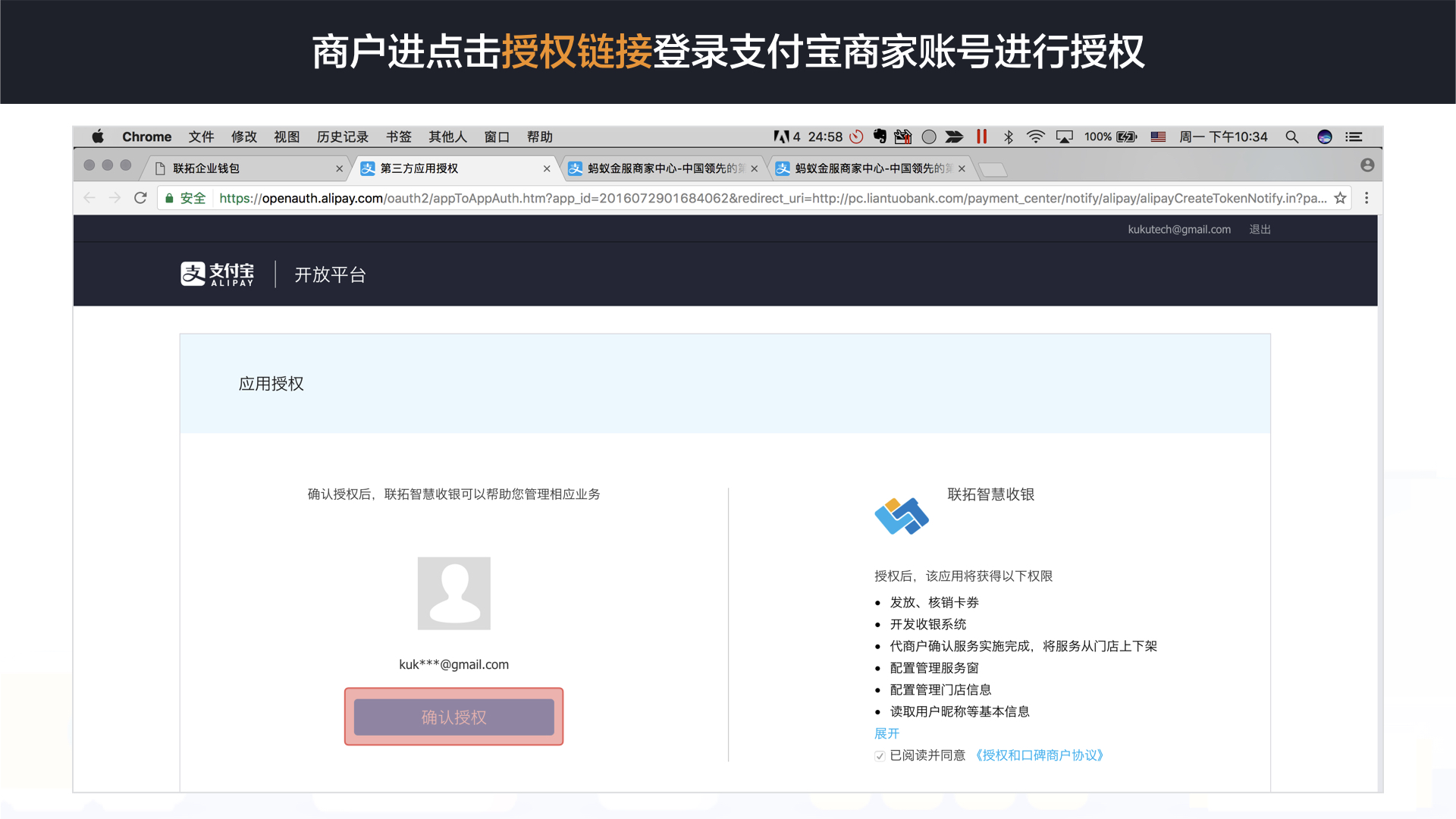The image size is (1456, 819).
Task: Open the 书签 menu
Action: (x=399, y=136)
